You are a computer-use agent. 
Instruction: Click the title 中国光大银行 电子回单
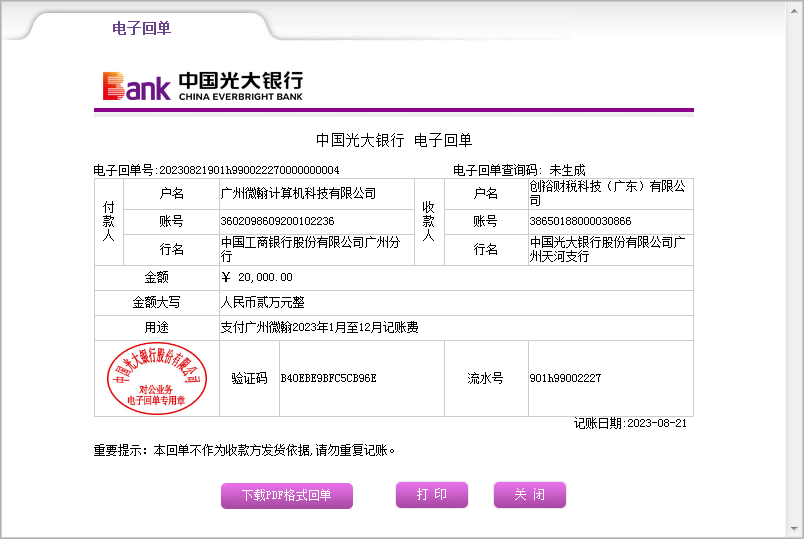394,140
